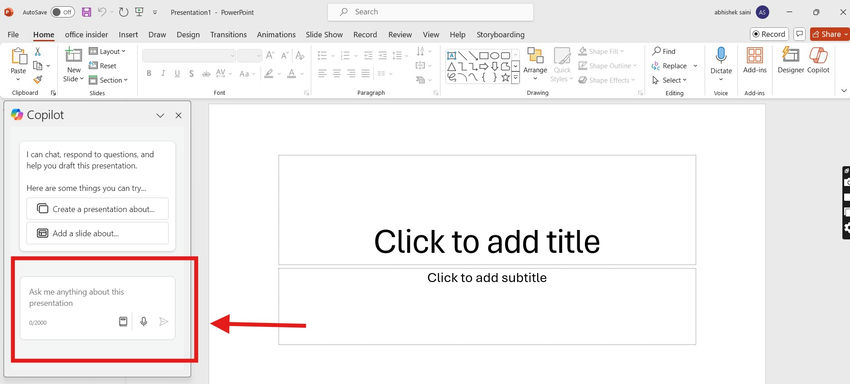Save the presentation with the disk icon

tap(86, 12)
